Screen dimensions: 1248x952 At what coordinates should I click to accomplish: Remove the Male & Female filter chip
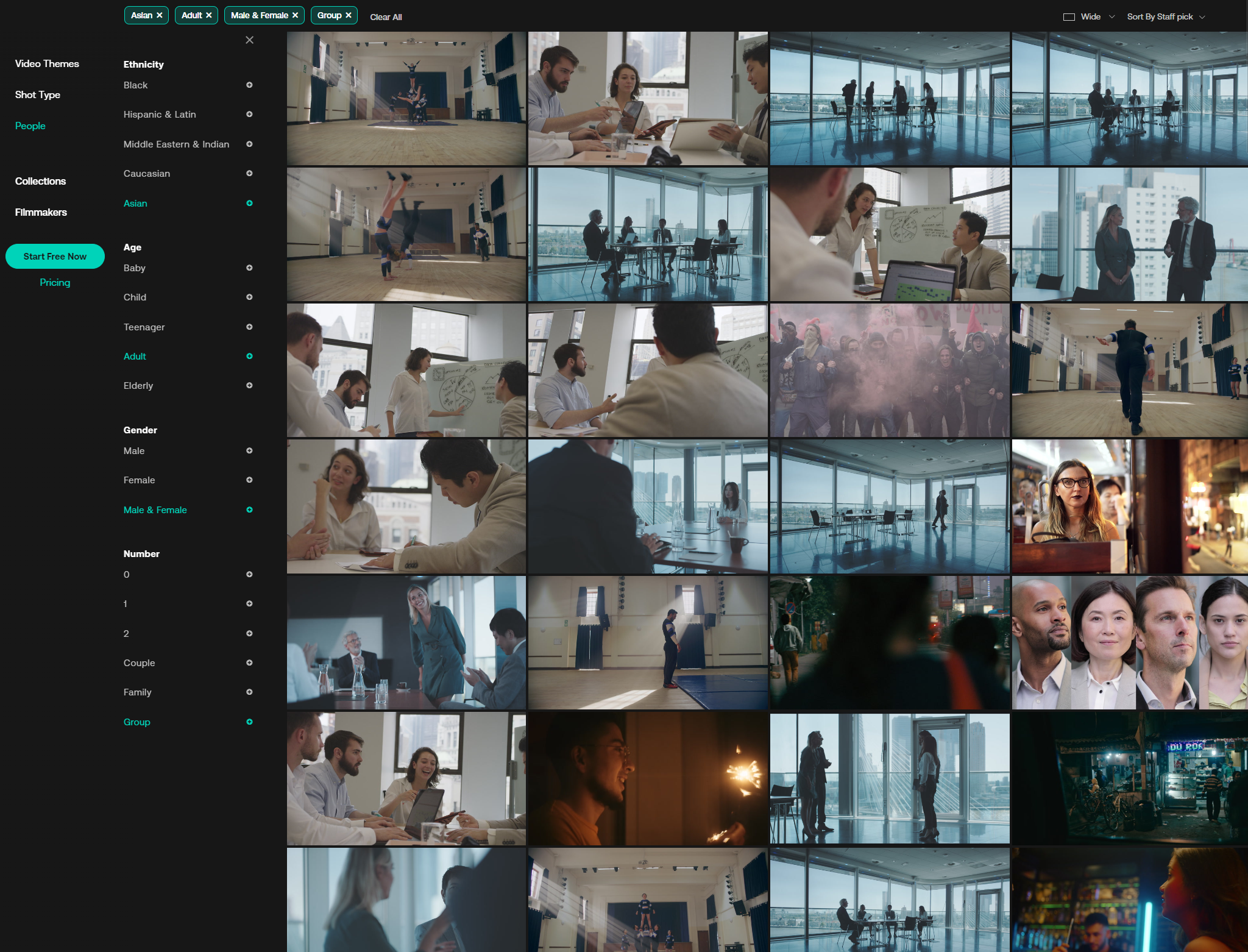[296, 16]
